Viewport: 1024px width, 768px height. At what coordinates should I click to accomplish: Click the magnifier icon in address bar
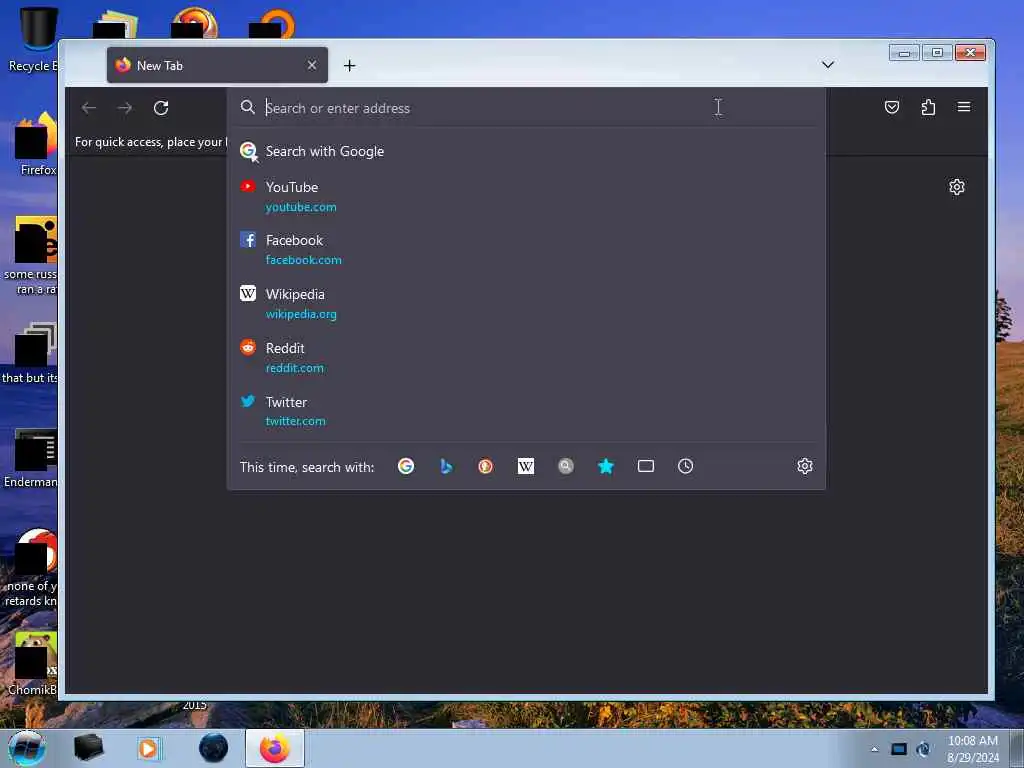click(248, 107)
